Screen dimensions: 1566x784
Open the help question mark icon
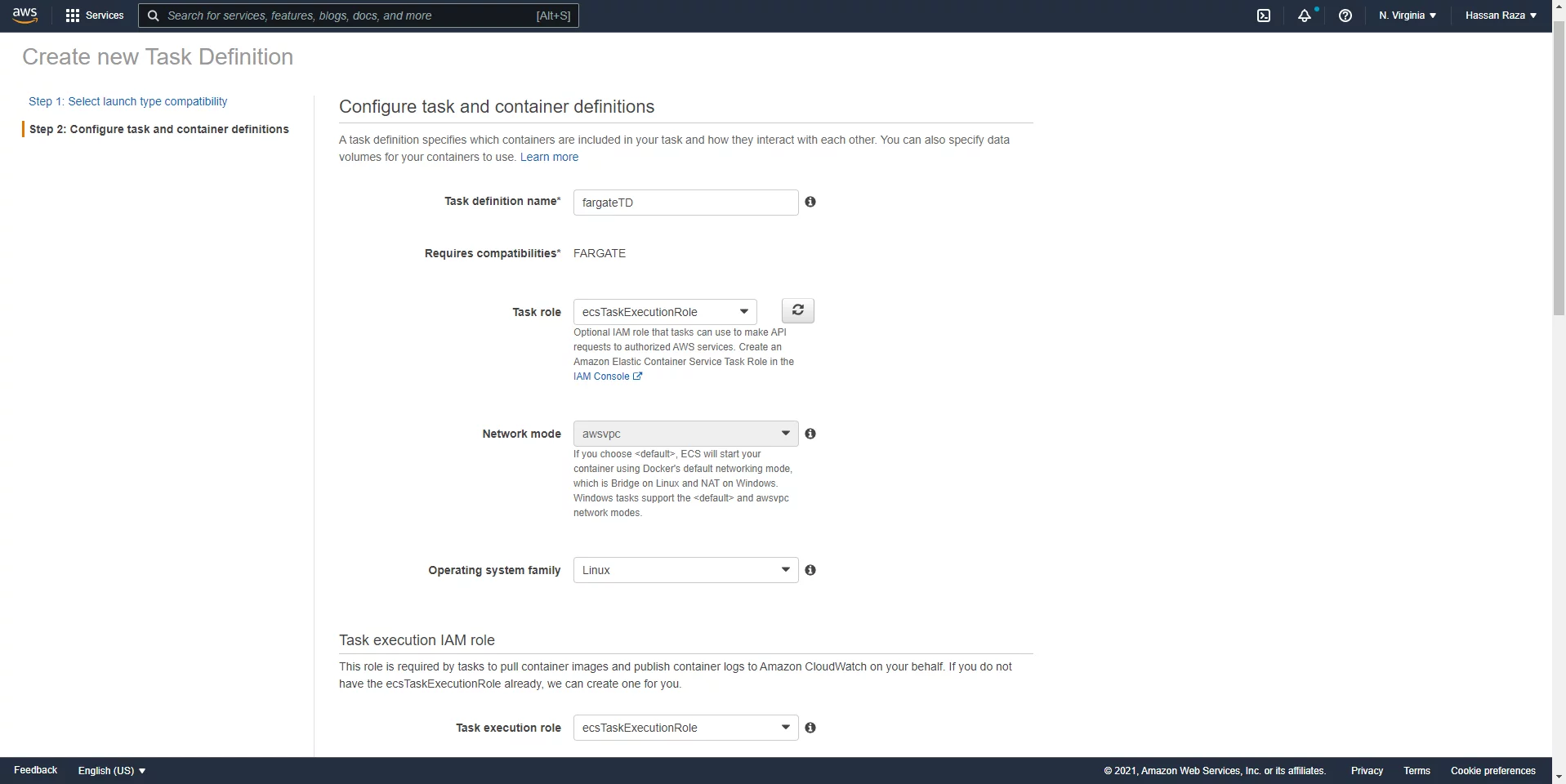pos(1345,16)
